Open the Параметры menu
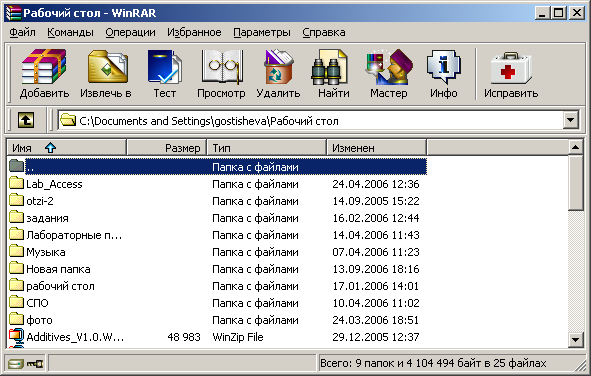This screenshot has height=376, width=591. click(262, 32)
